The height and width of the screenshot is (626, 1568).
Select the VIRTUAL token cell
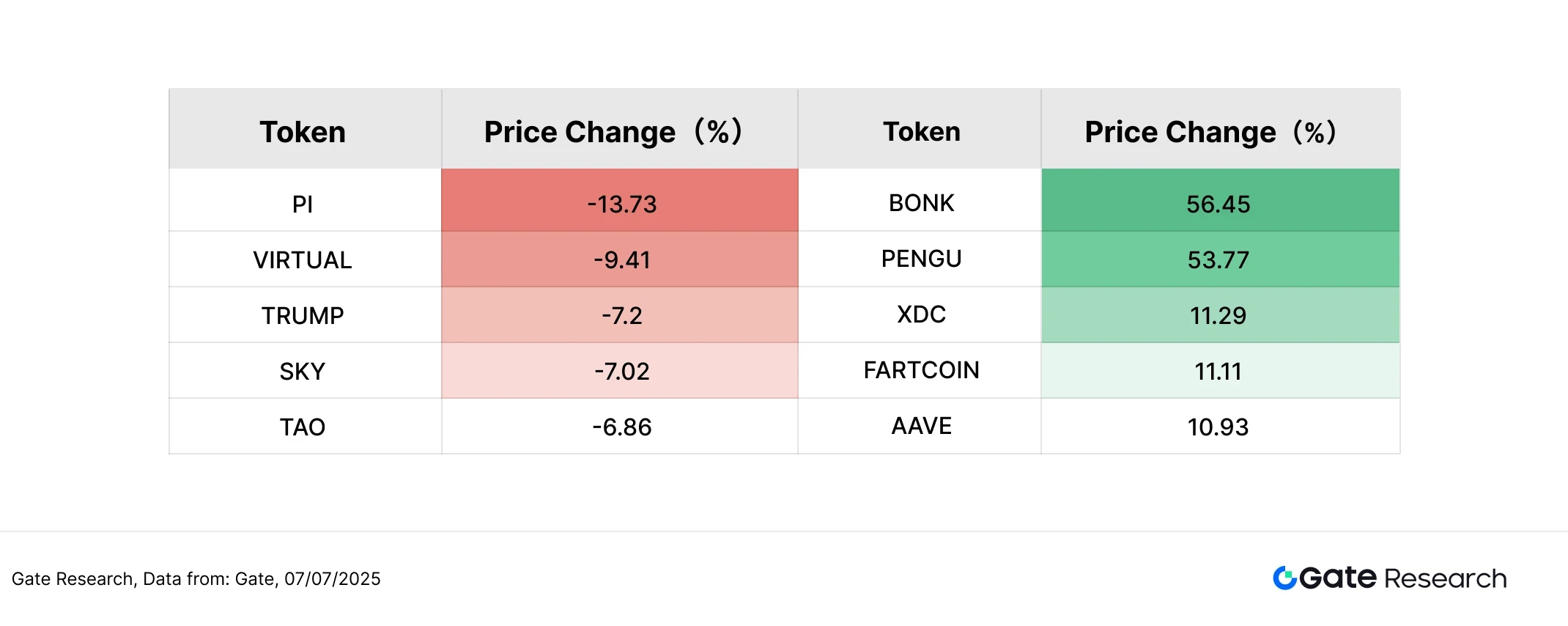click(303, 260)
